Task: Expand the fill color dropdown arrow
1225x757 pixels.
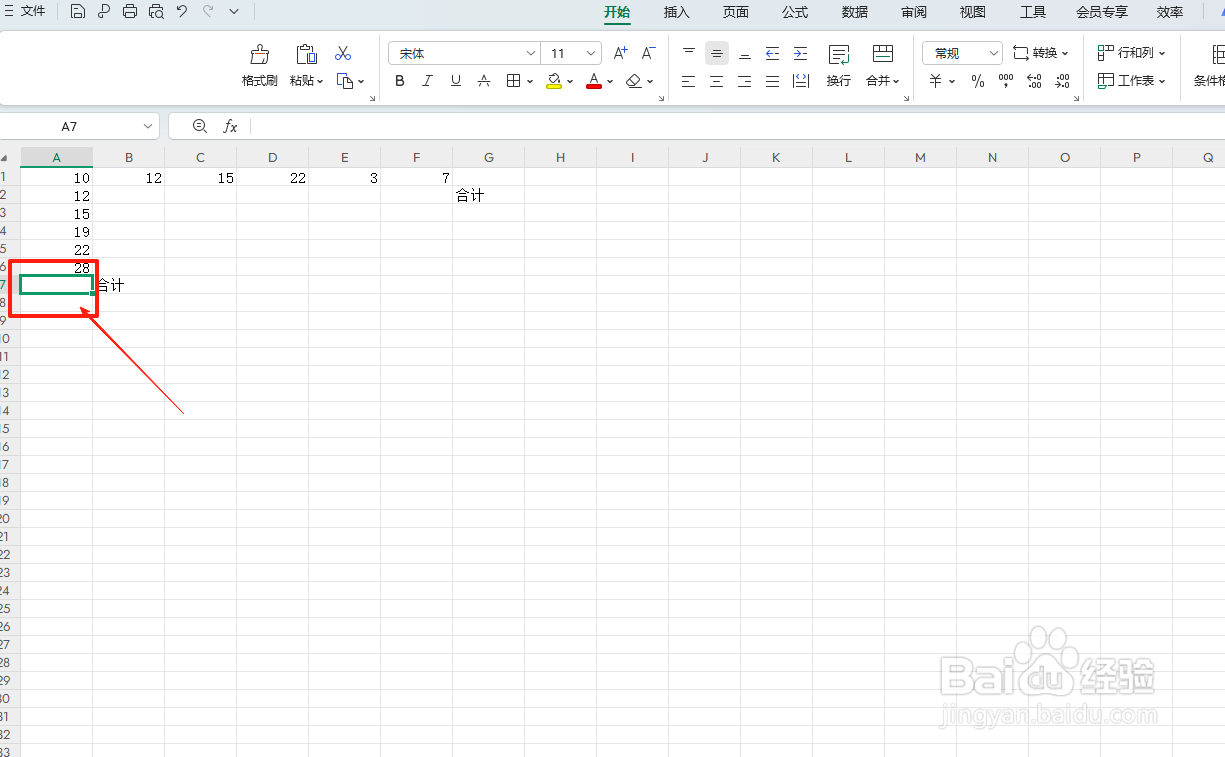Action: pos(570,81)
